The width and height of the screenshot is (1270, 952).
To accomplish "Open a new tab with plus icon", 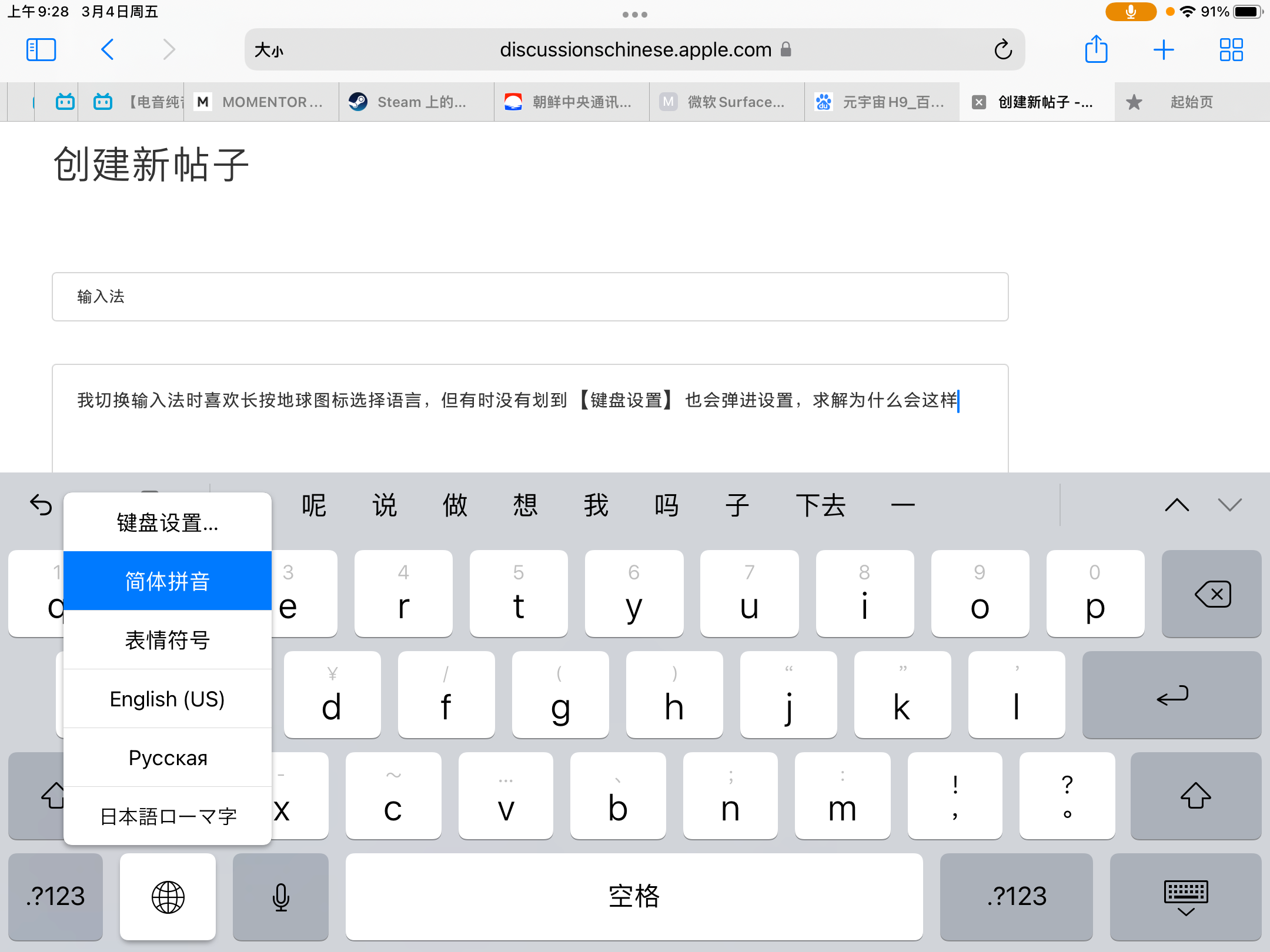I will click(1164, 50).
